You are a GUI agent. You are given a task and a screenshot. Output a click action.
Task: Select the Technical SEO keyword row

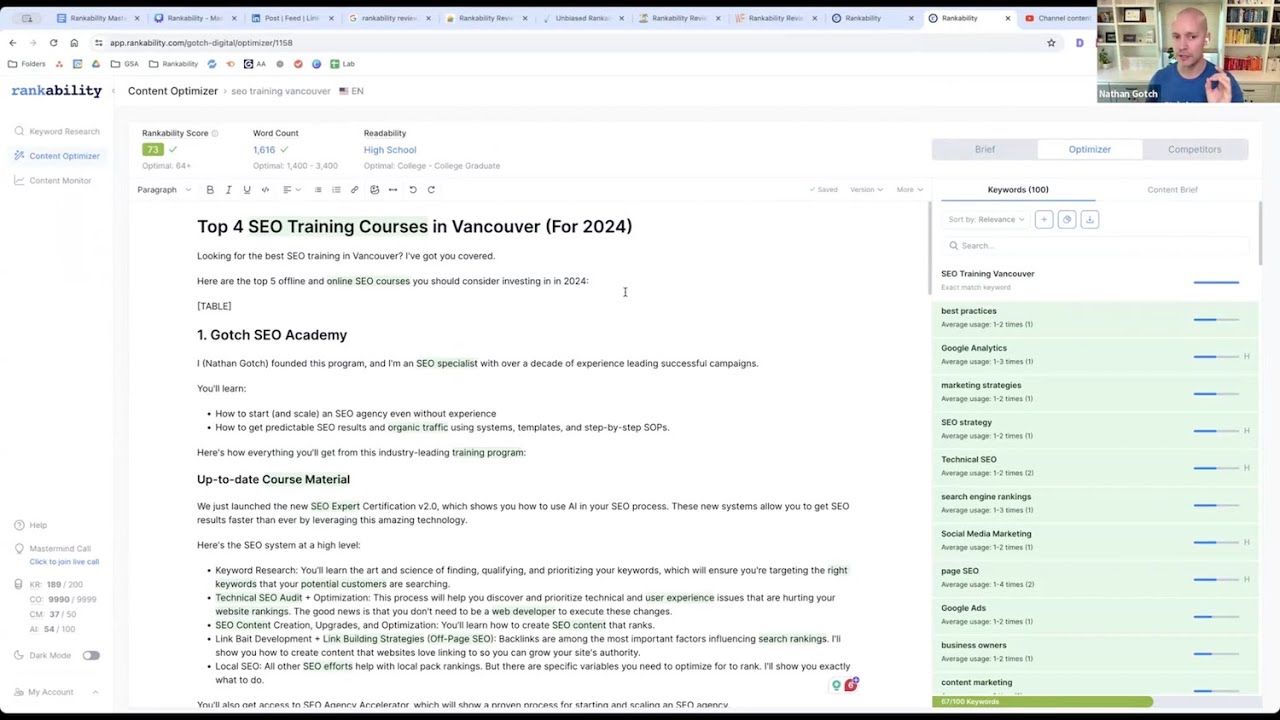(1095, 466)
